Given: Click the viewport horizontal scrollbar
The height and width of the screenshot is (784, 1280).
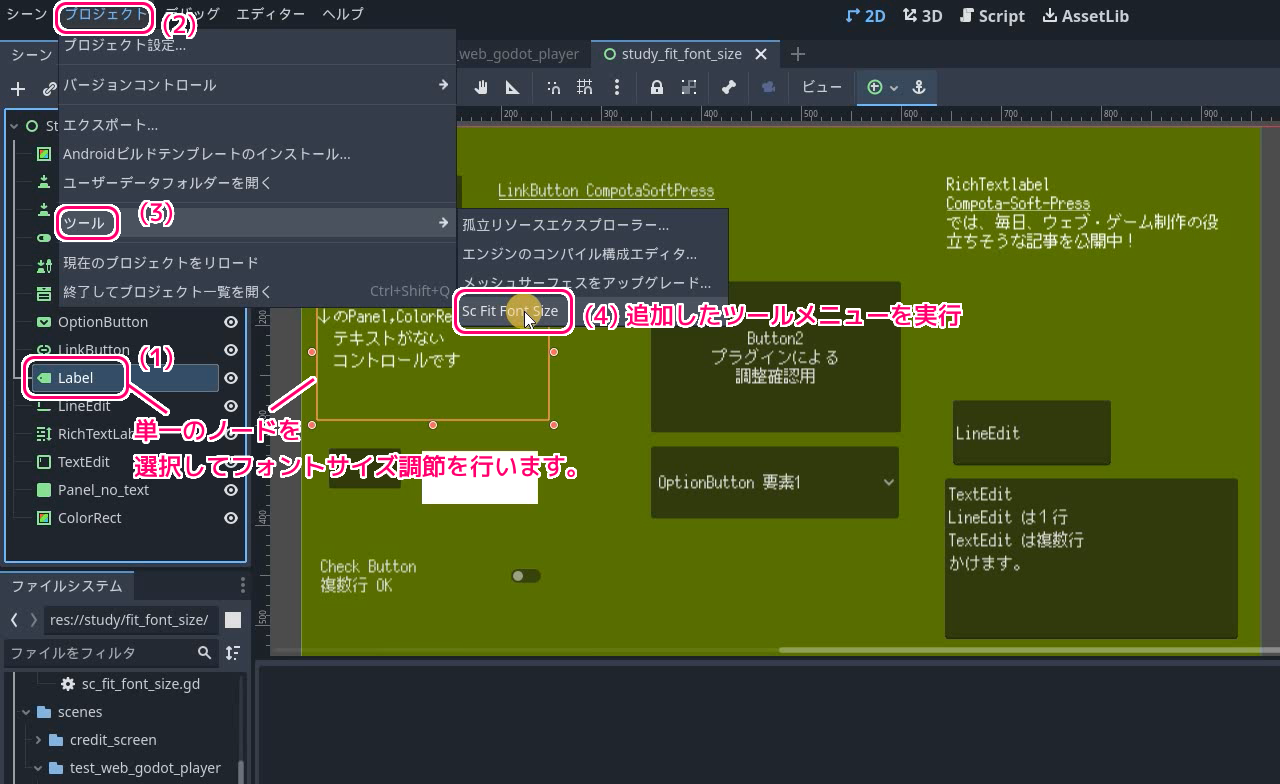Looking at the screenshot, I should click(x=1028, y=650).
